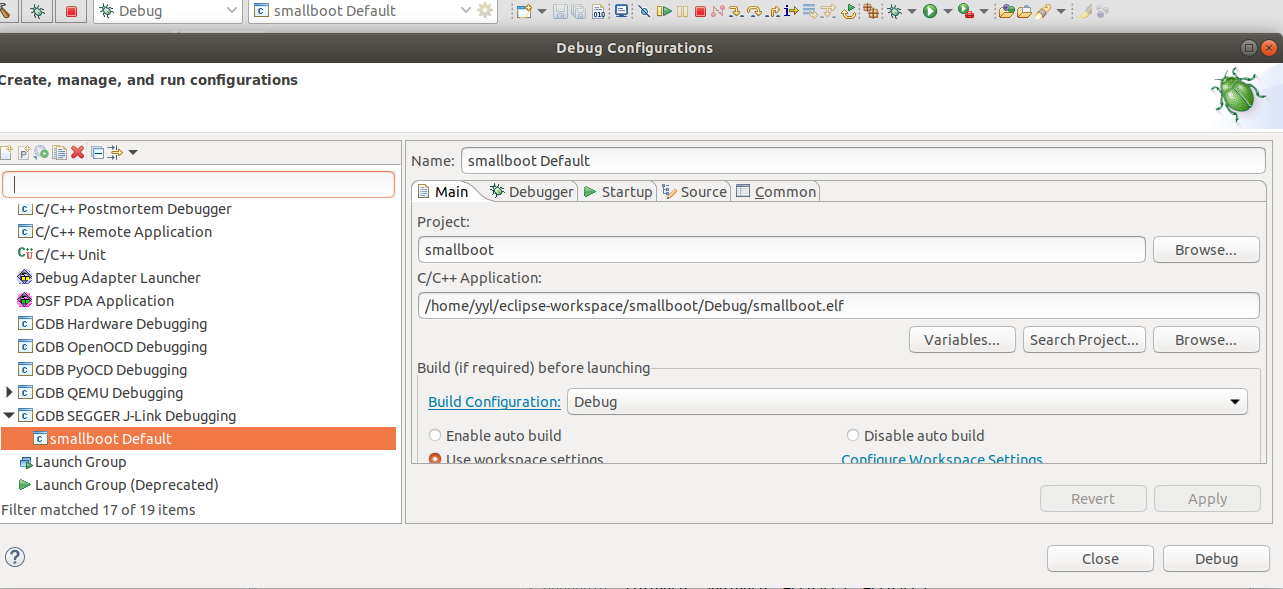Enable the auto build radio button
The image size is (1283, 589).
coord(435,435)
